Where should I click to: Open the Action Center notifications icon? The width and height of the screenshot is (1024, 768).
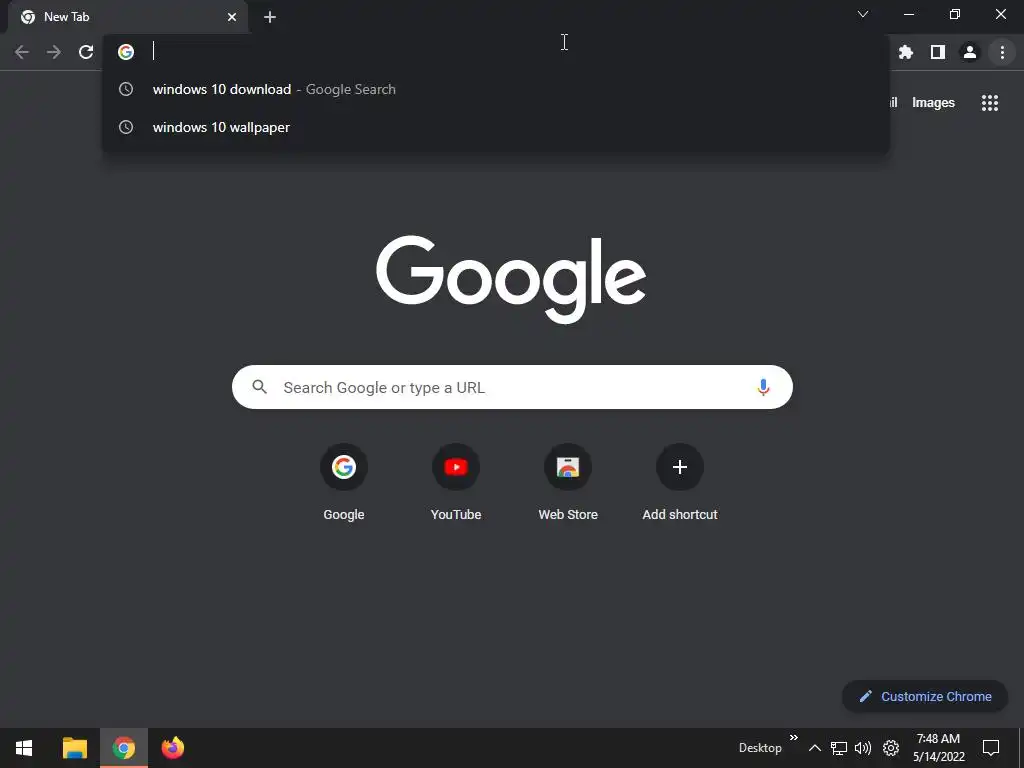pos(991,748)
